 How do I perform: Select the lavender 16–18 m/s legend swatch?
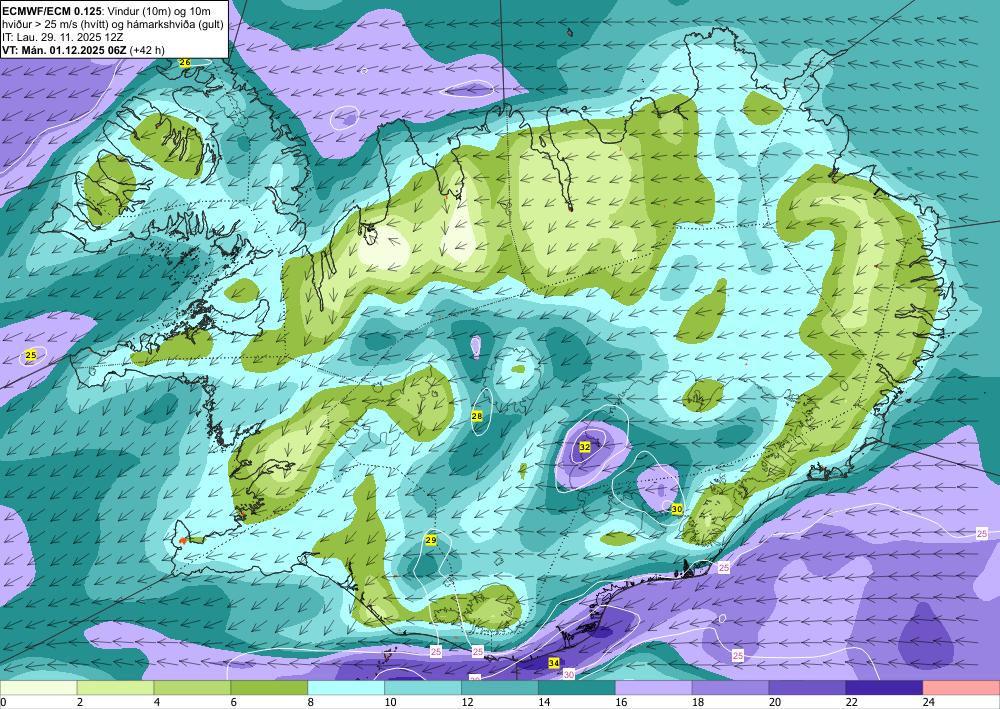tap(654, 688)
